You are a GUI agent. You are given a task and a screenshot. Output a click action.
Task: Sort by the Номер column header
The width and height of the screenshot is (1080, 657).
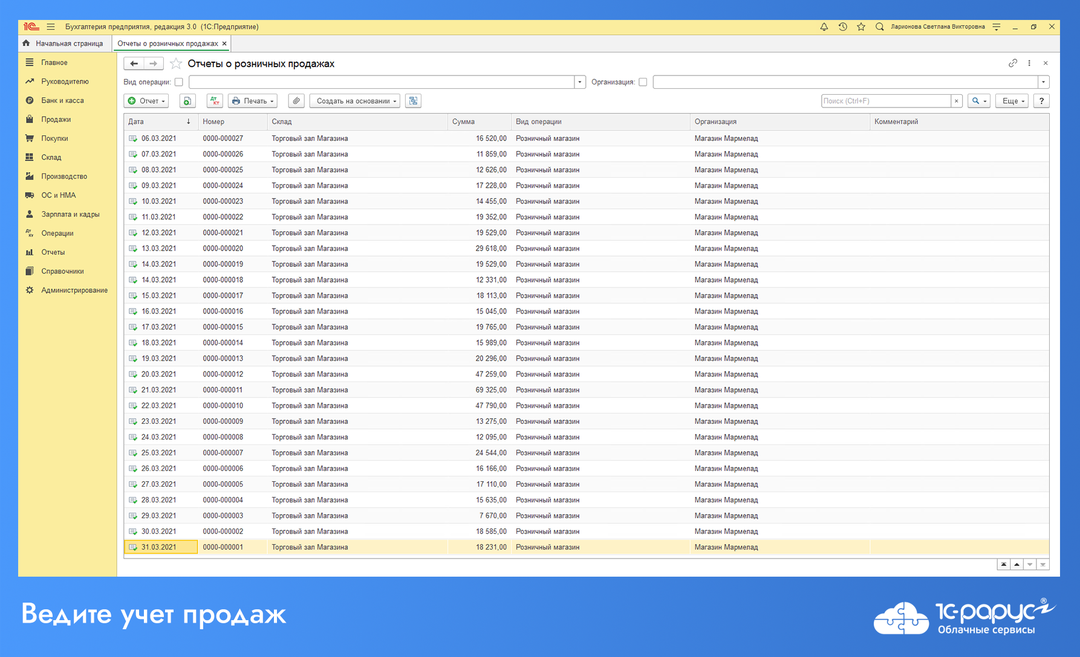tap(233, 122)
